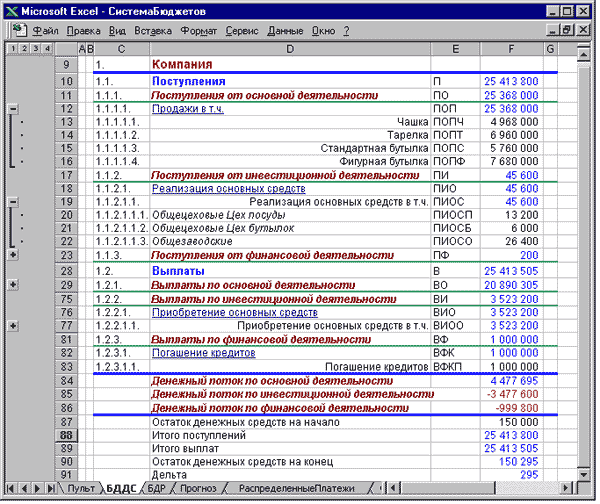
Task: Switch to the Прогноз sheet tab
Action: click(x=198, y=488)
